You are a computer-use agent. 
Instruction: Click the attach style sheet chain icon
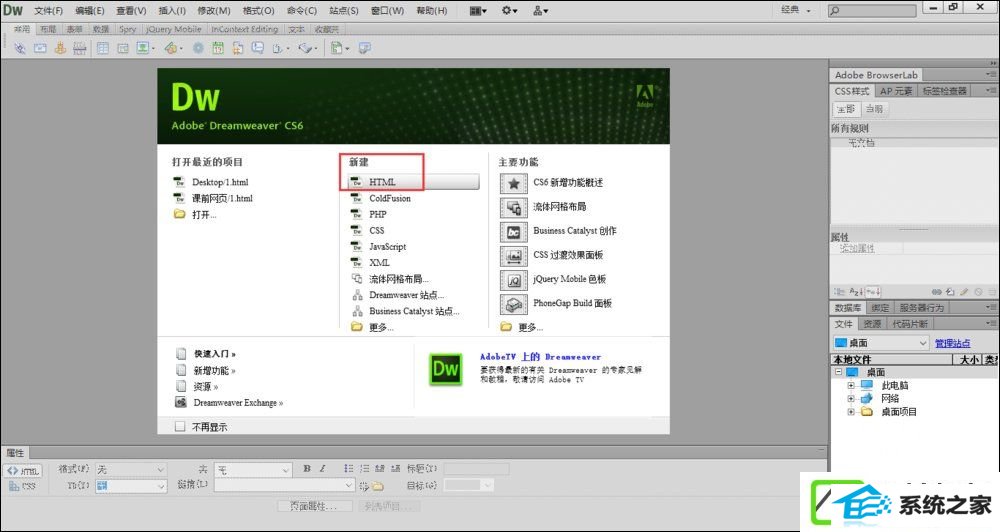tap(936, 292)
